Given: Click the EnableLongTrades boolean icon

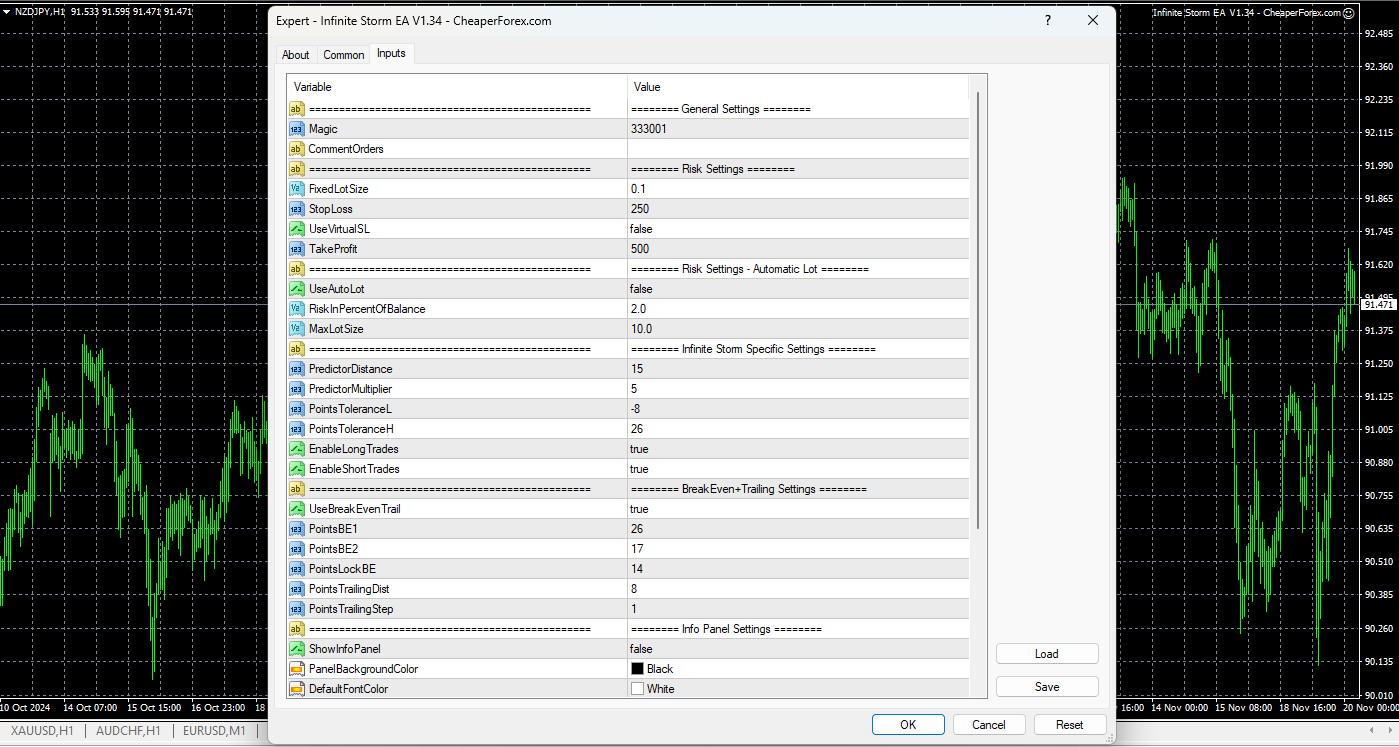Looking at the screenshot, I should 296,449.
